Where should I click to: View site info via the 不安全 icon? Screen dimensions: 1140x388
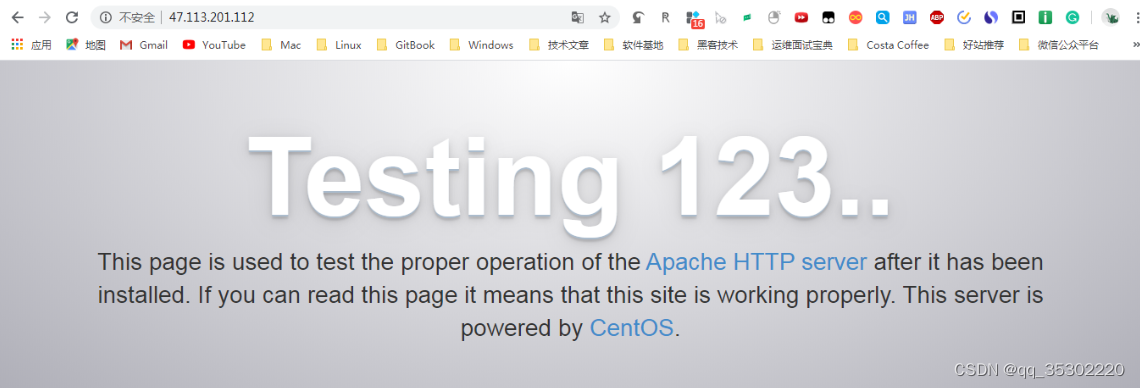(x=106, y=17)
